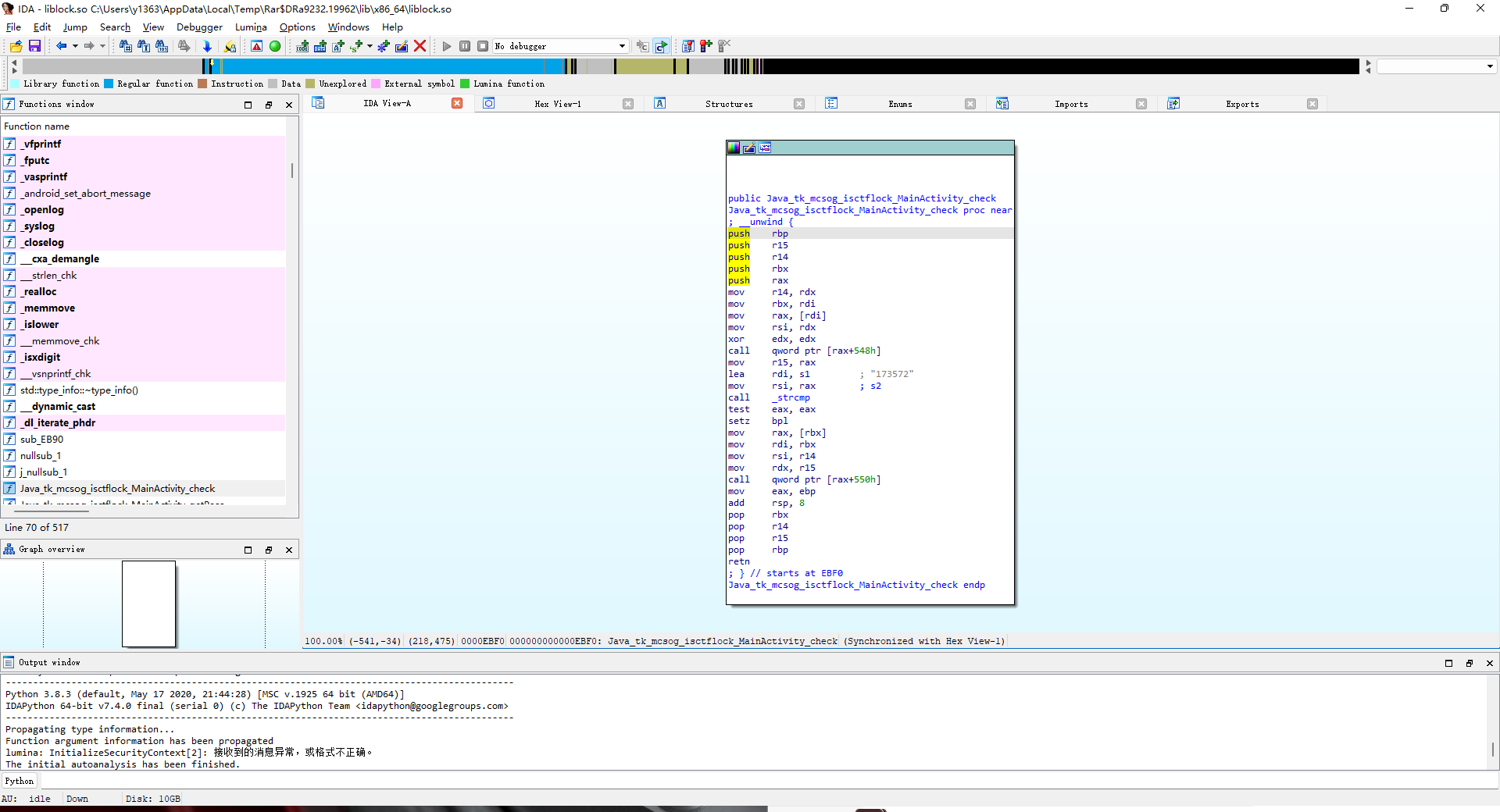
Task: Click the edit node icon in graph header
Action: (x=749, y=148)
